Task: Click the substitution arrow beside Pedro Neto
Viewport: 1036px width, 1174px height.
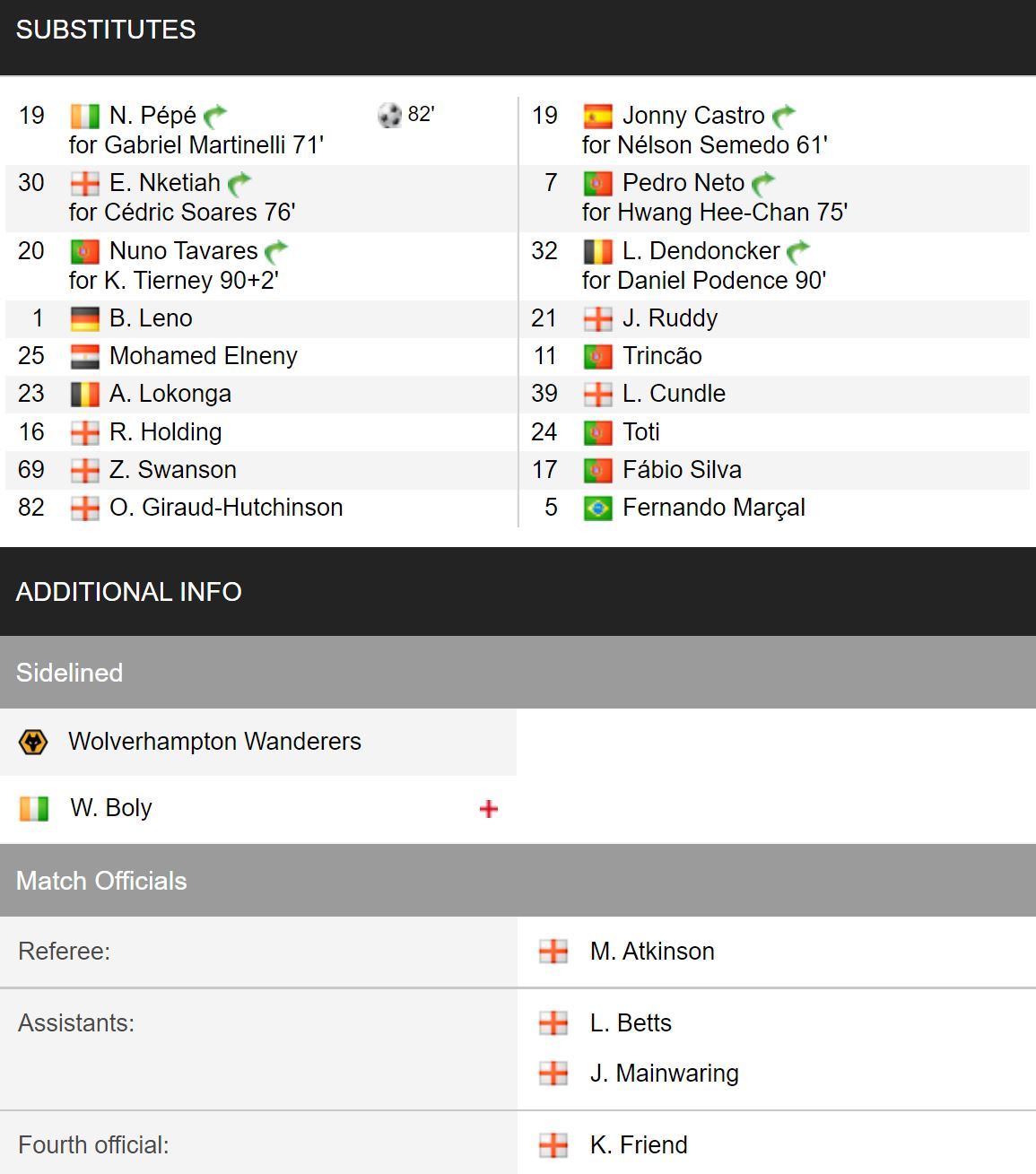Action: (763, 184)
